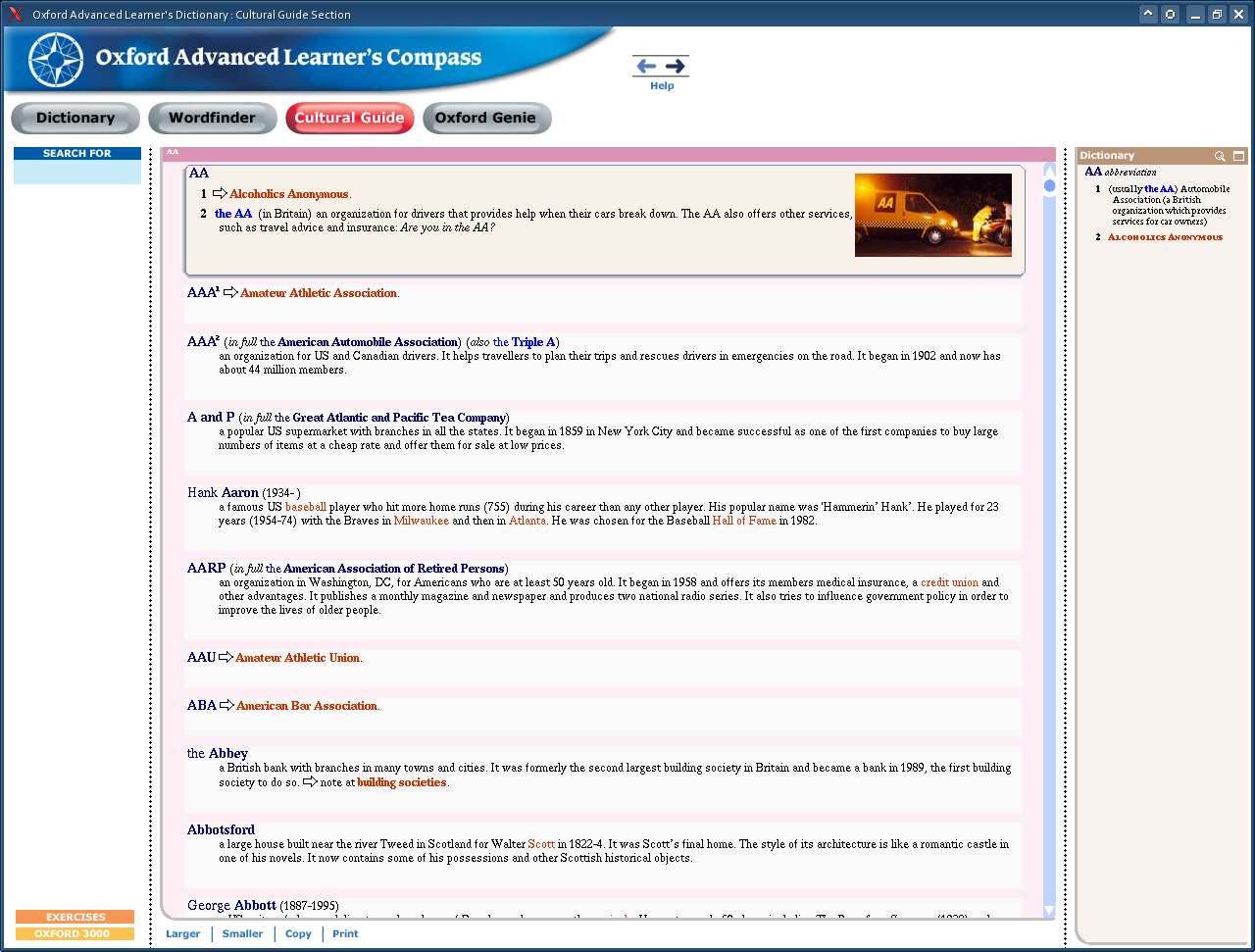Open the OXFORD 3000 button
The height and width of the screenshot is (952, 1255).
(75, 934)
